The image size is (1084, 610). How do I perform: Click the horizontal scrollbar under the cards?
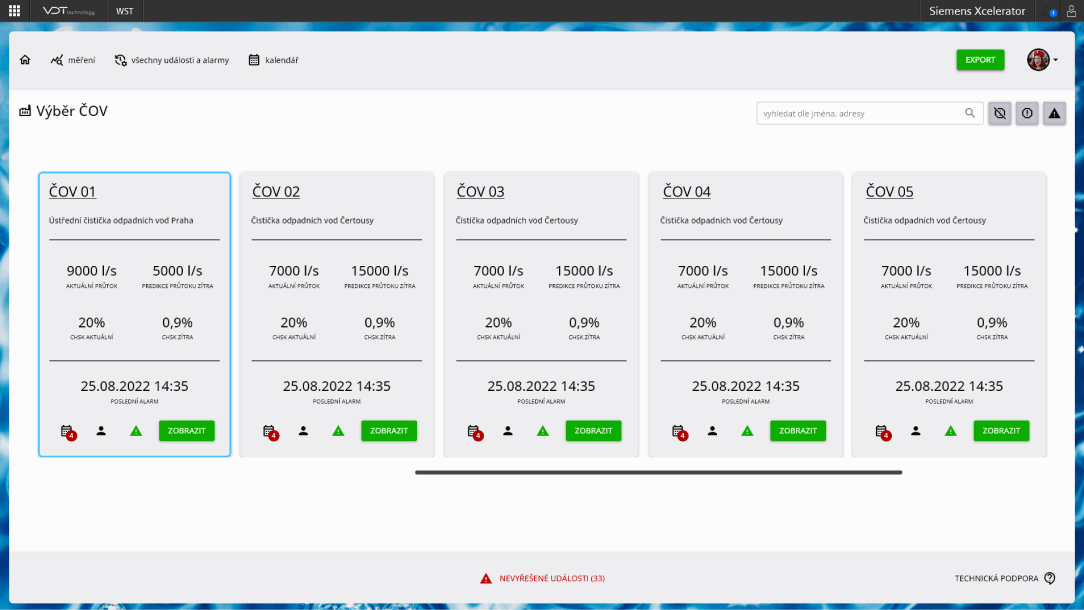[x=658, y=472]
